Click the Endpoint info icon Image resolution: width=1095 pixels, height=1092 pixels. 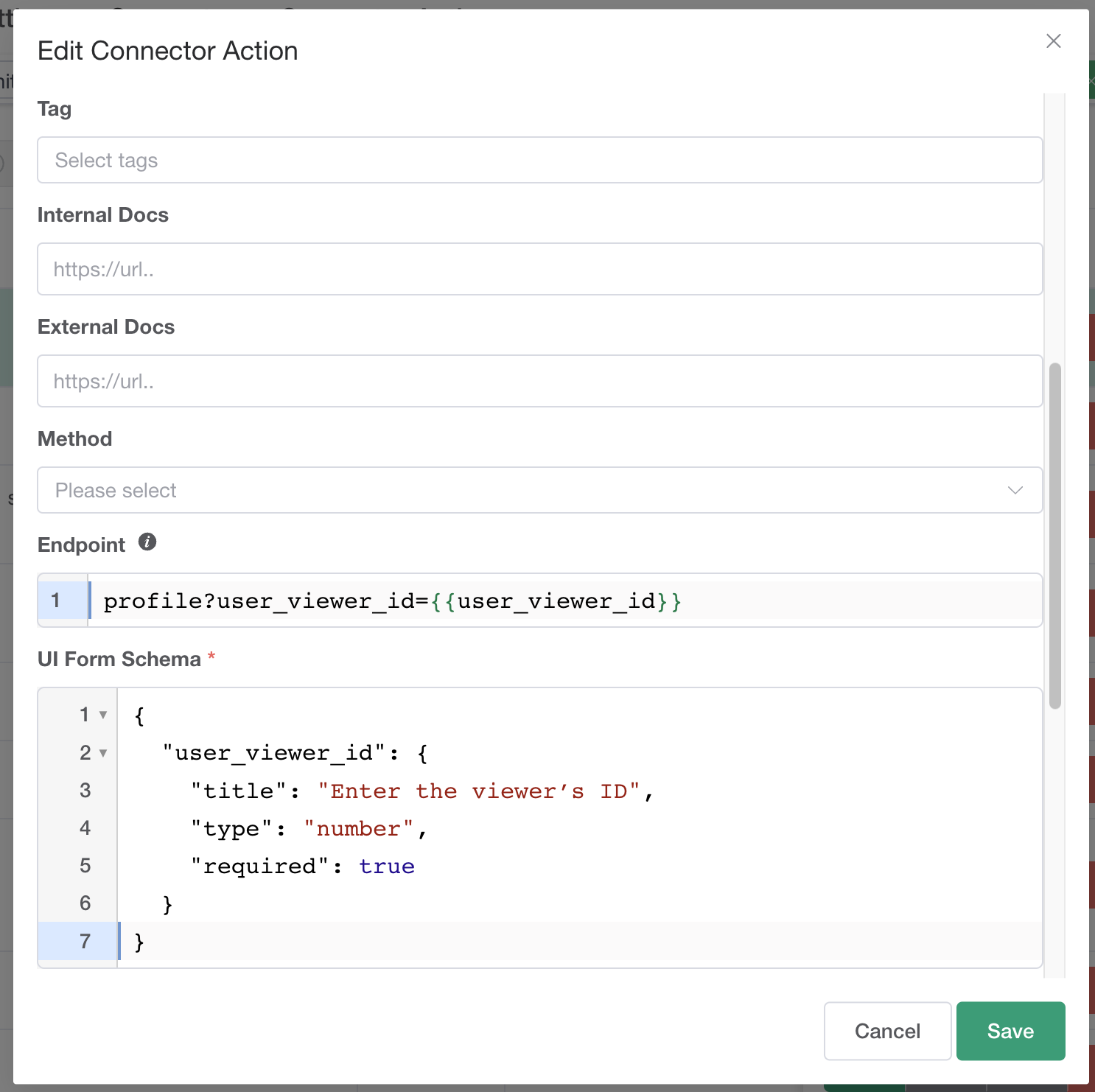pos(147,542)
